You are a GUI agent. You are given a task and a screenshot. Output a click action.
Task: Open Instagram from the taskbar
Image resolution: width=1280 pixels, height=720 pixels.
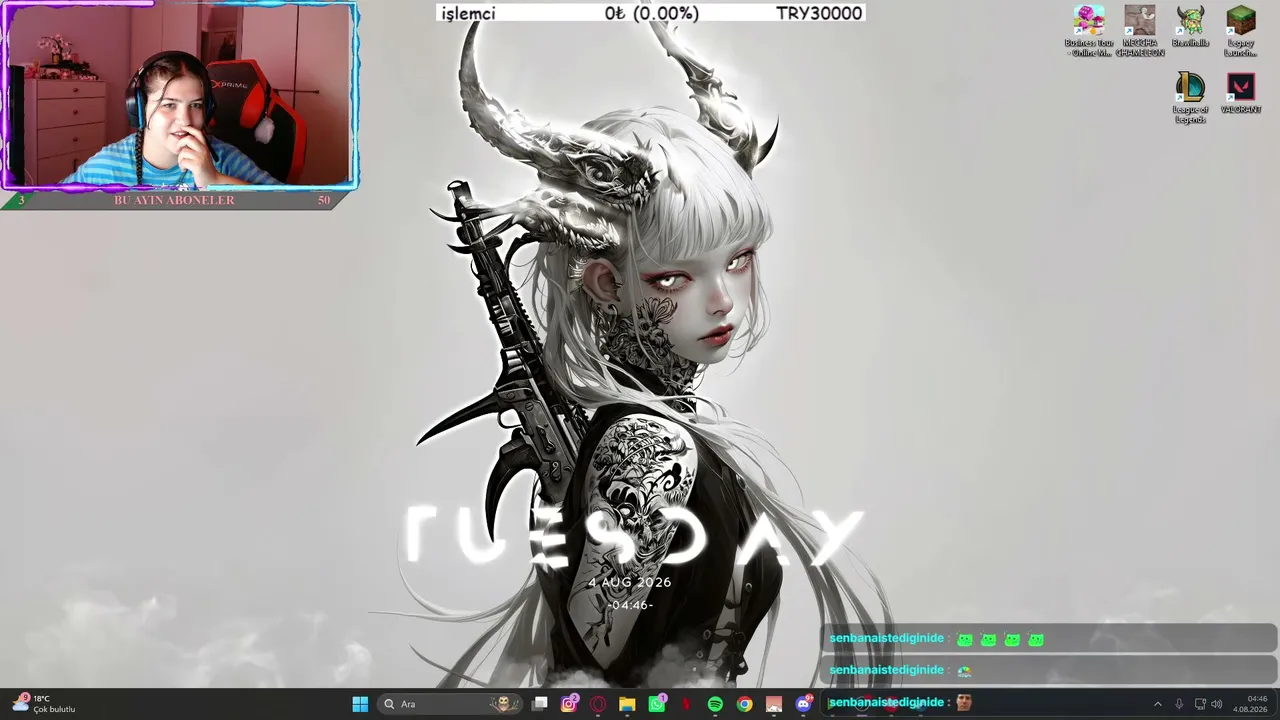click(x=569, y=704)
